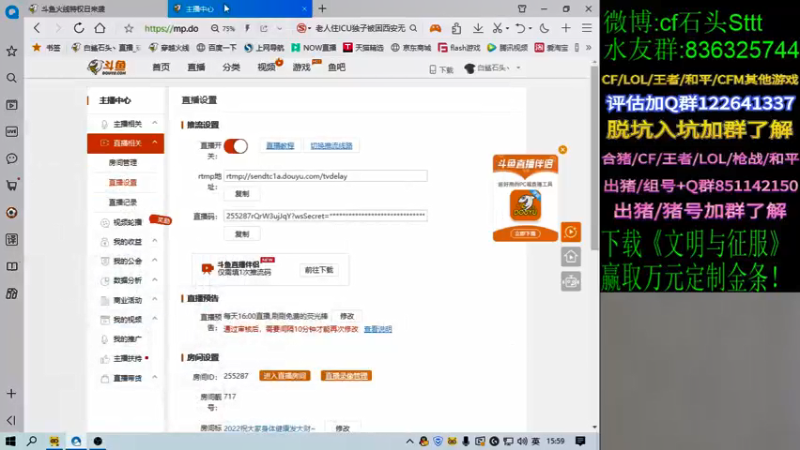Click 查看说明 link

click(378, 330)
